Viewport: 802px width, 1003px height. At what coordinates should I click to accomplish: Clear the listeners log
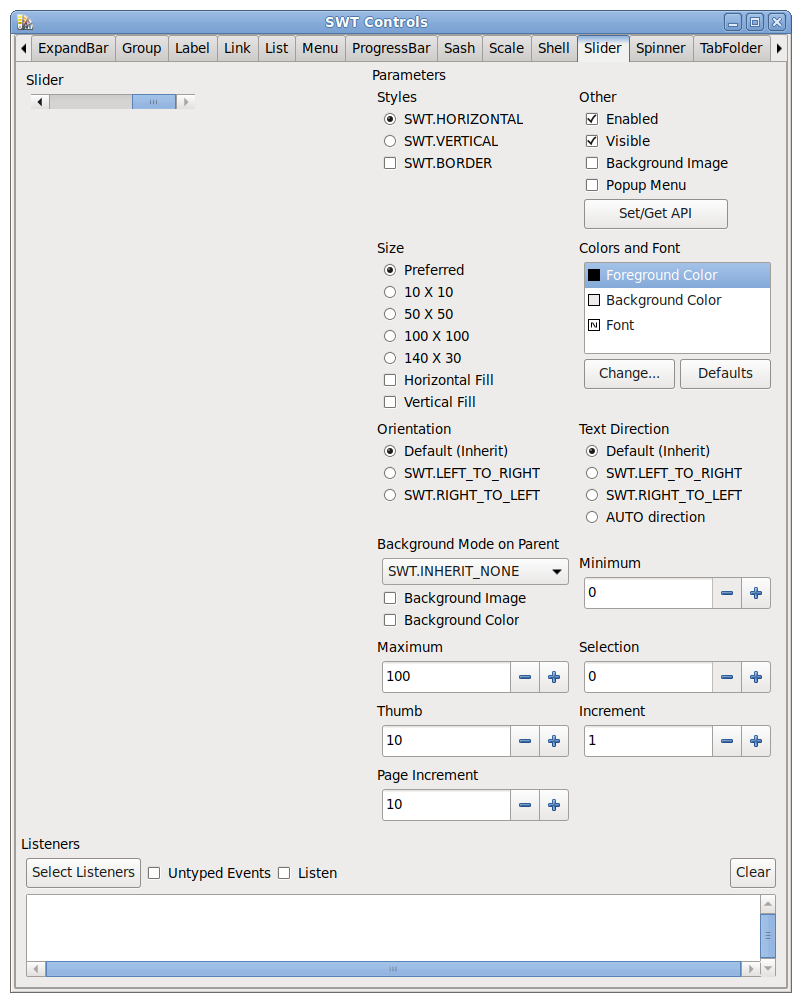[753, 873]
